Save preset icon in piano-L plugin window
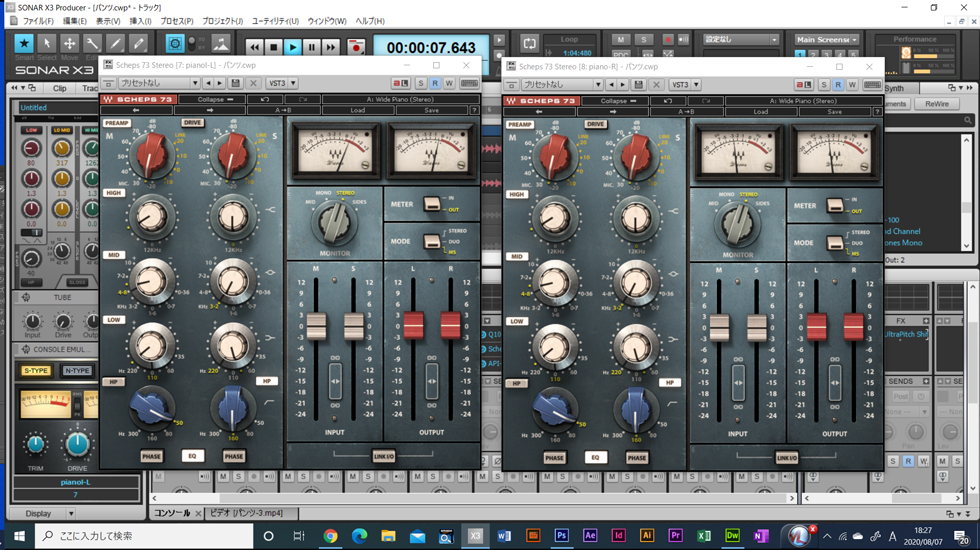 click(x=236, y=83)
